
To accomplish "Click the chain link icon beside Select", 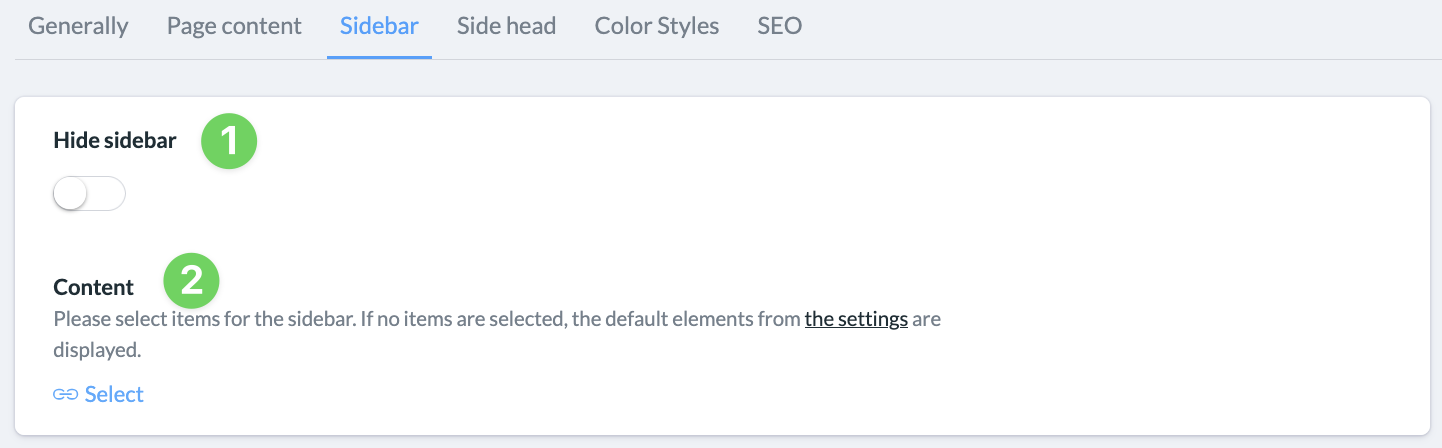I will [65, 395].
